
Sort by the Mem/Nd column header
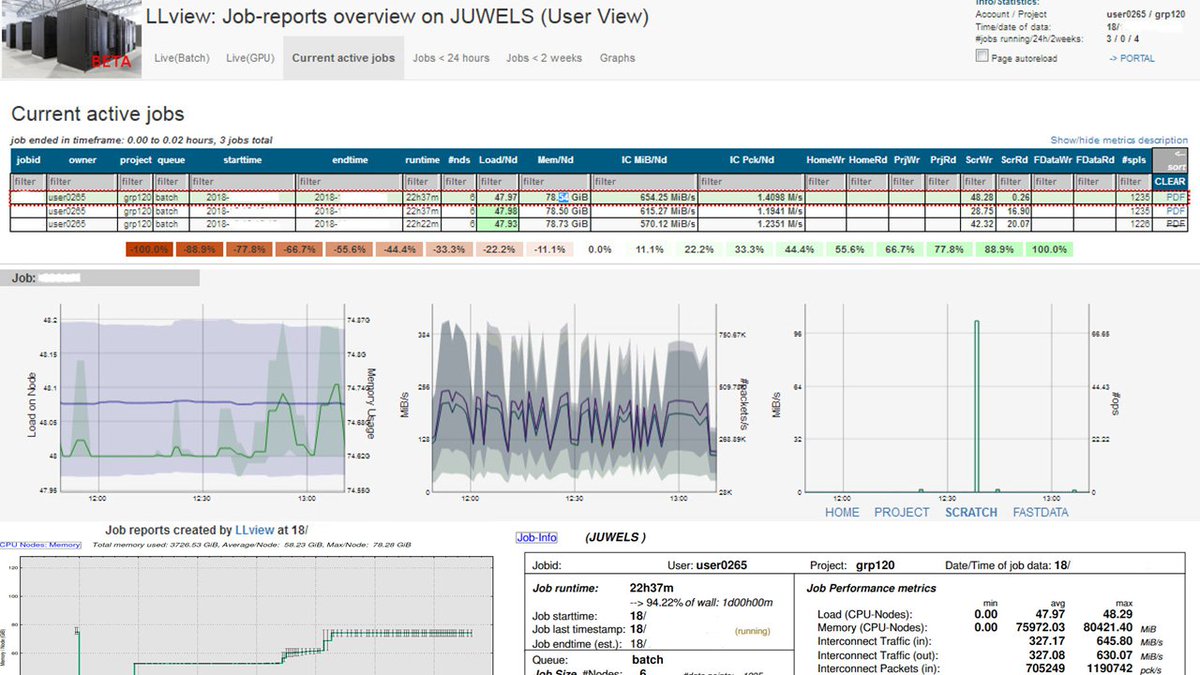[555, 160]
